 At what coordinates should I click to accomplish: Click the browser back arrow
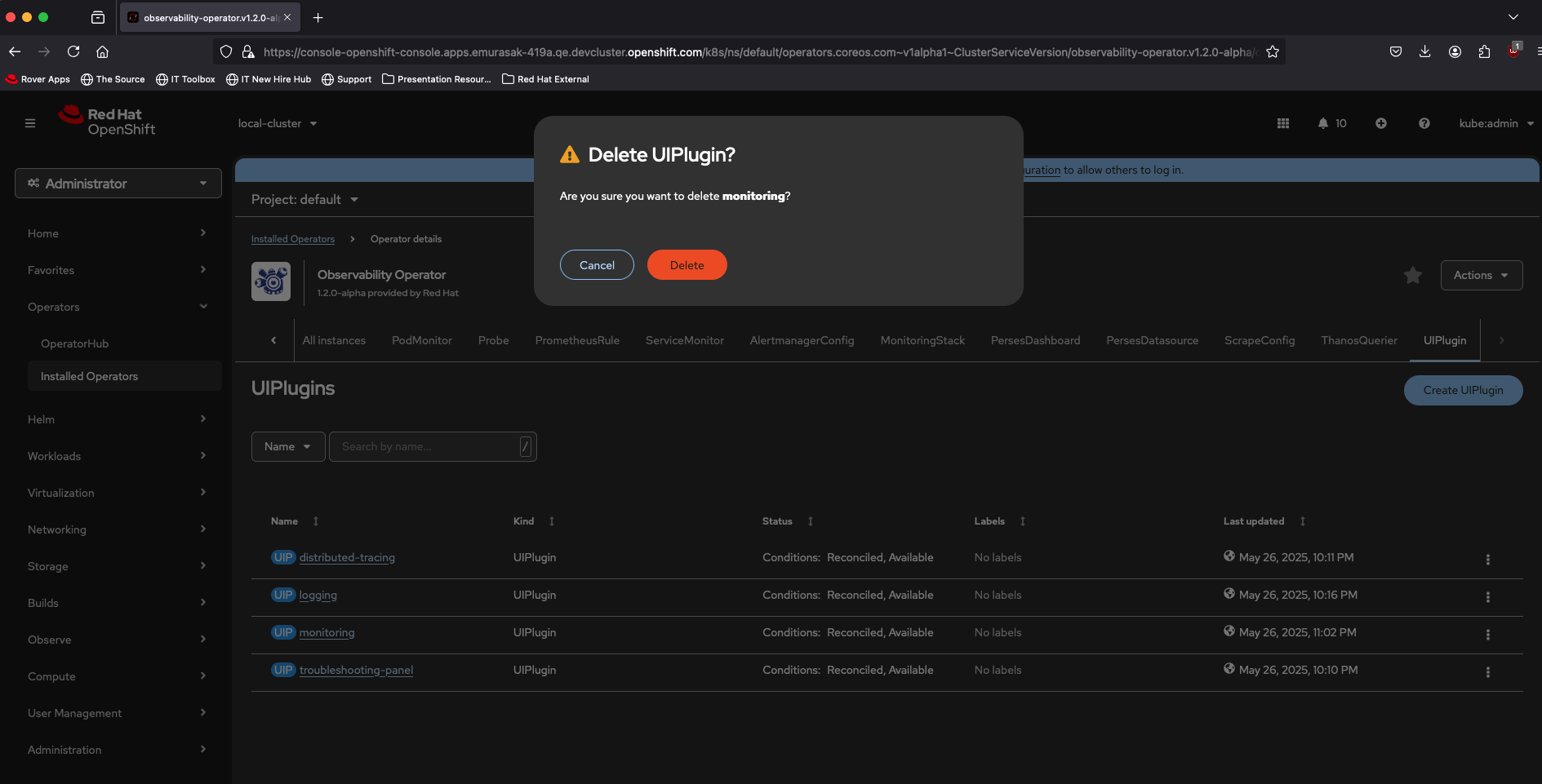(x=15, y=51)
